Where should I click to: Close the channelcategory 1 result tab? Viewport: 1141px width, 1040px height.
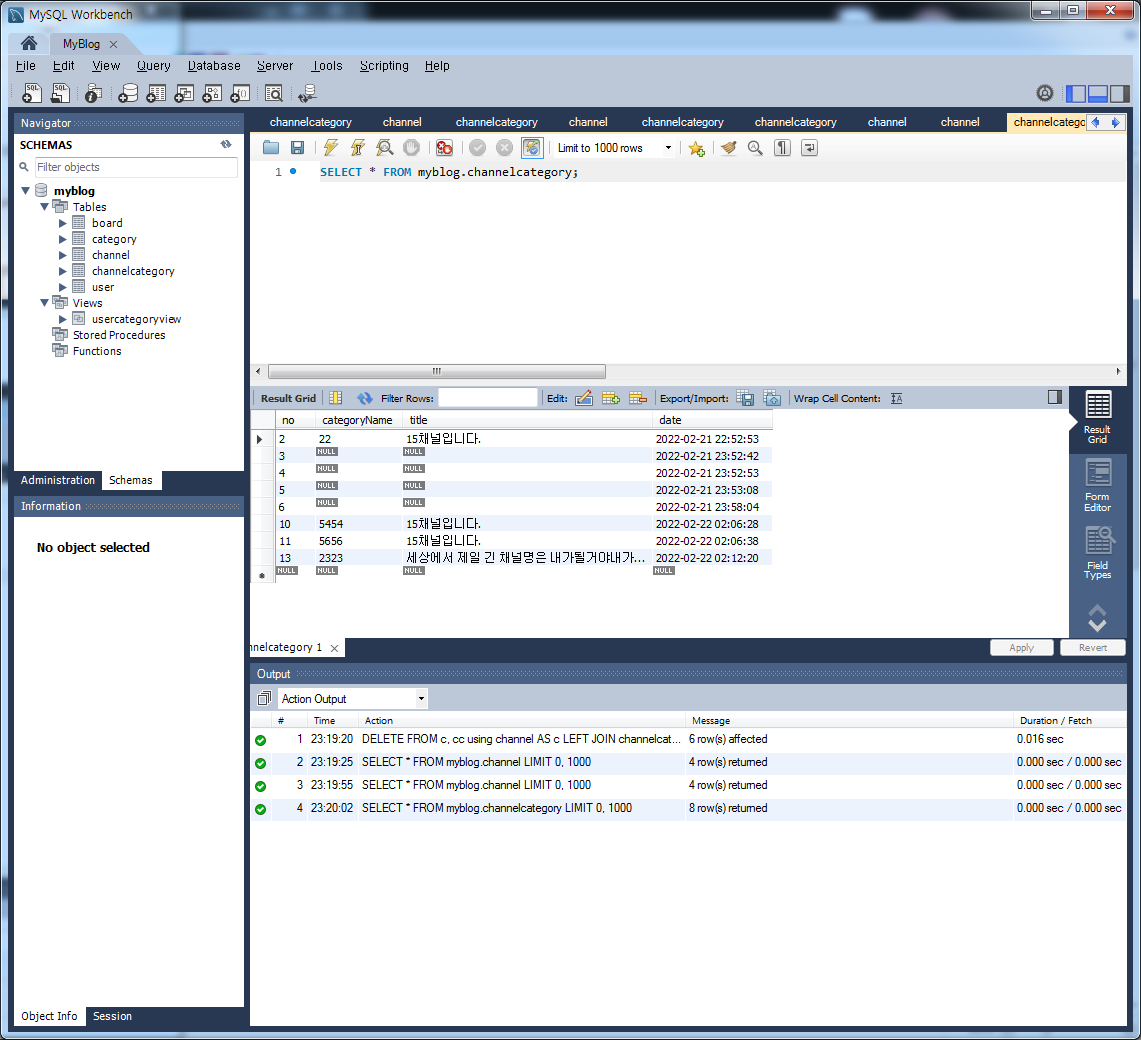(x=334, y=648)
